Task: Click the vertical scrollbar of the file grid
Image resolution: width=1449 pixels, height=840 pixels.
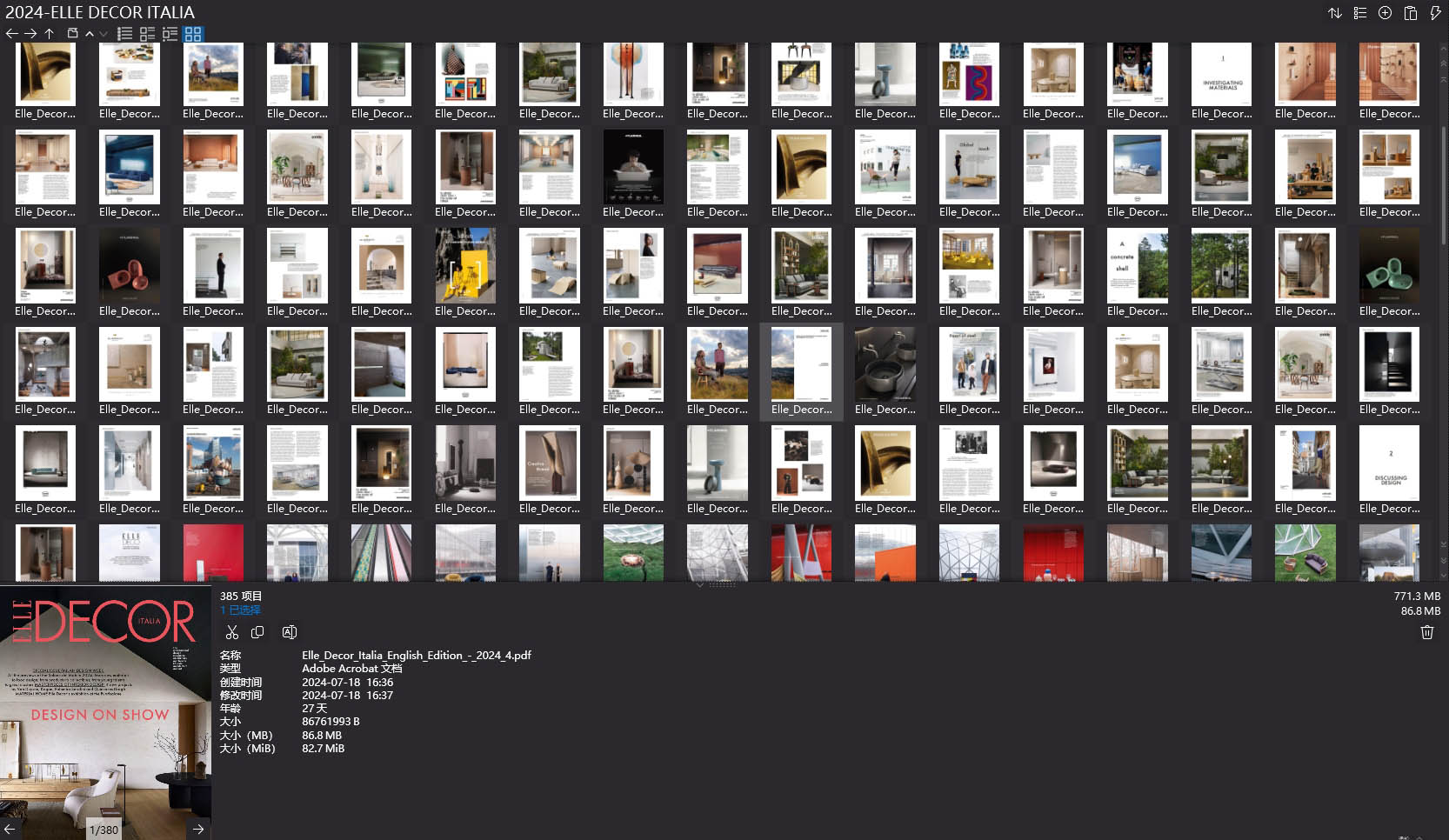Action: [1444, 174]
